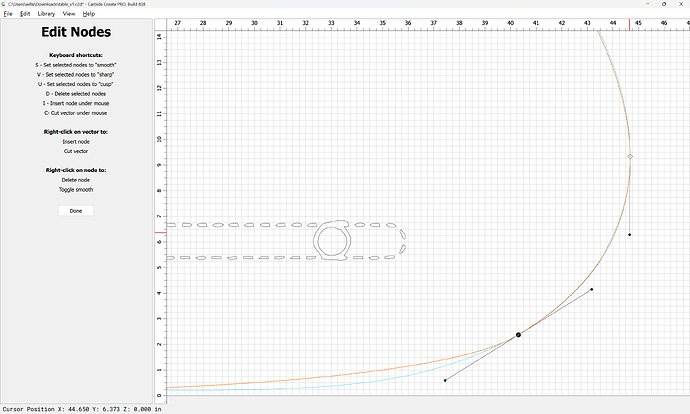690x414 pixels.
Task: Click the Done button to finish node editing
Action: pyautogui.click(x=76, y=211)
